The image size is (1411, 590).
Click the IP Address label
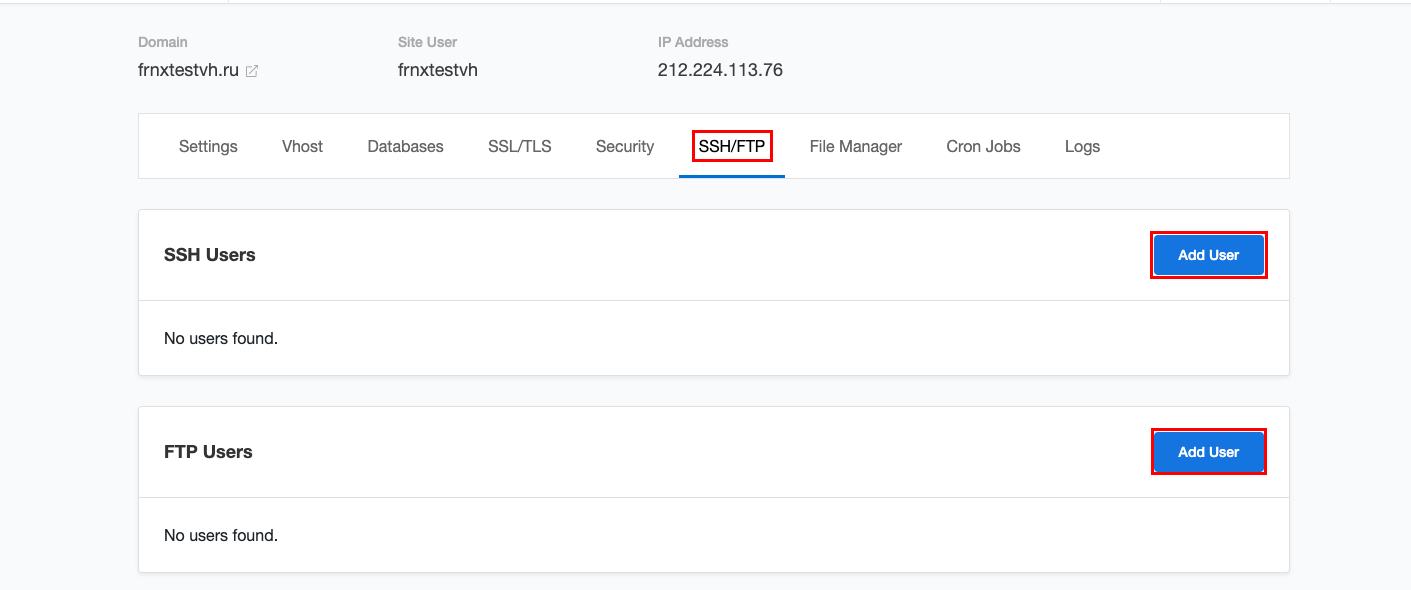[693, 42]
